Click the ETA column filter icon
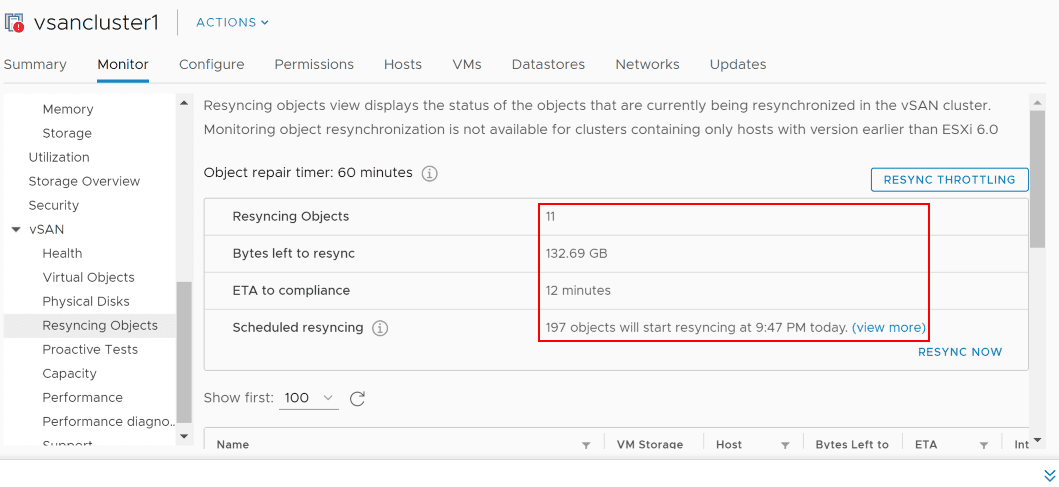This screenshot has height=487, width=1059. tap(984, 445)
